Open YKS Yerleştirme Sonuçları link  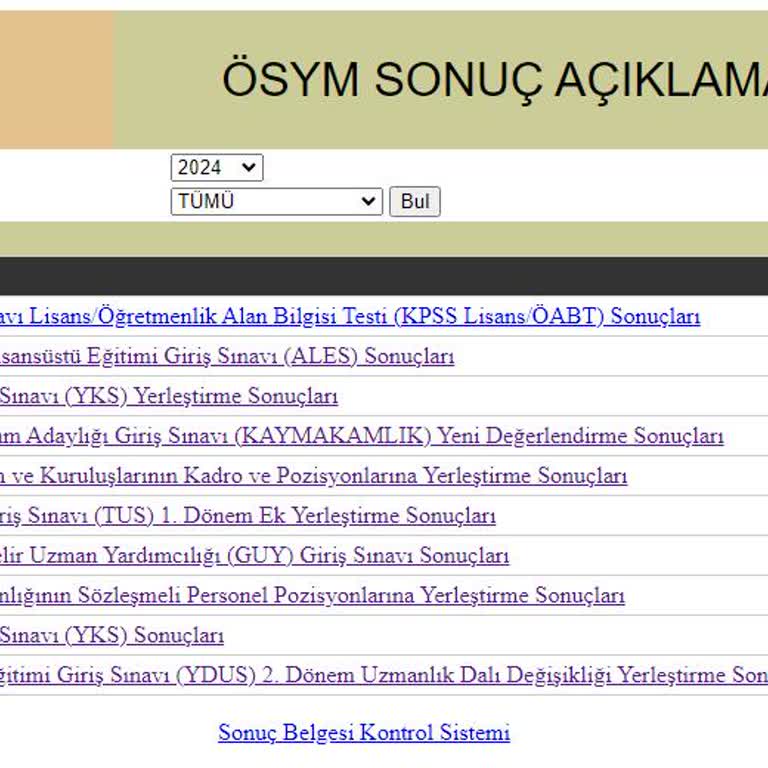168,396
